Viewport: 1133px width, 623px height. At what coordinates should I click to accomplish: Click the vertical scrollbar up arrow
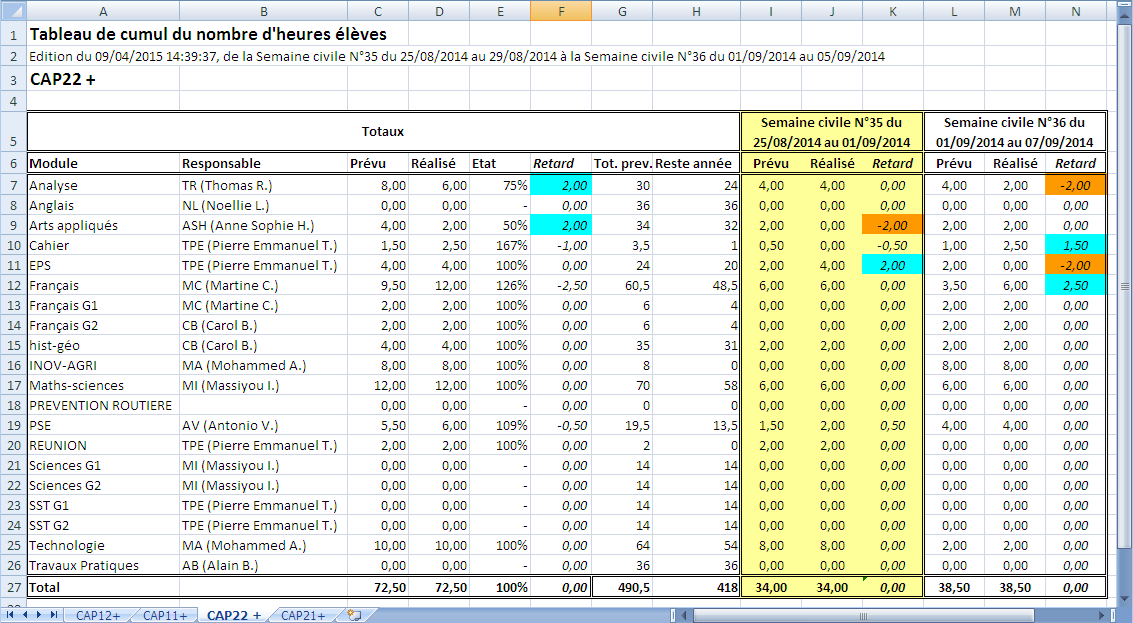click(x=1124, y=16)
